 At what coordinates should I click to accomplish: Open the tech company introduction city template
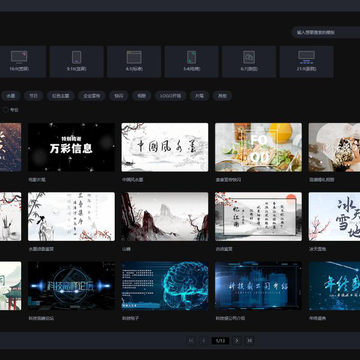258,286
